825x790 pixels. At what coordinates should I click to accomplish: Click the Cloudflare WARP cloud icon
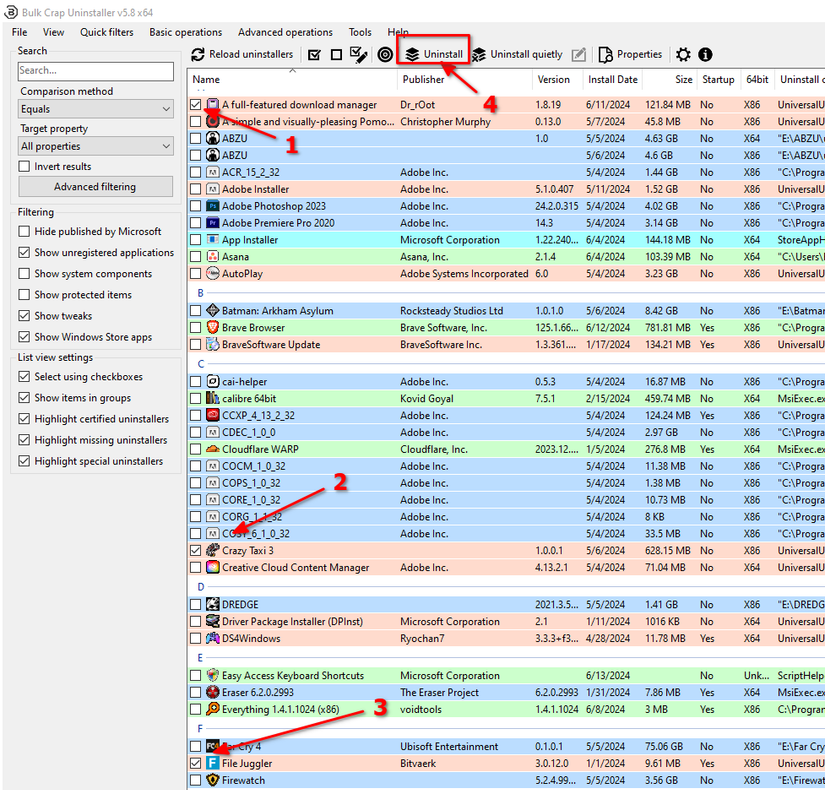pos(213,449)
